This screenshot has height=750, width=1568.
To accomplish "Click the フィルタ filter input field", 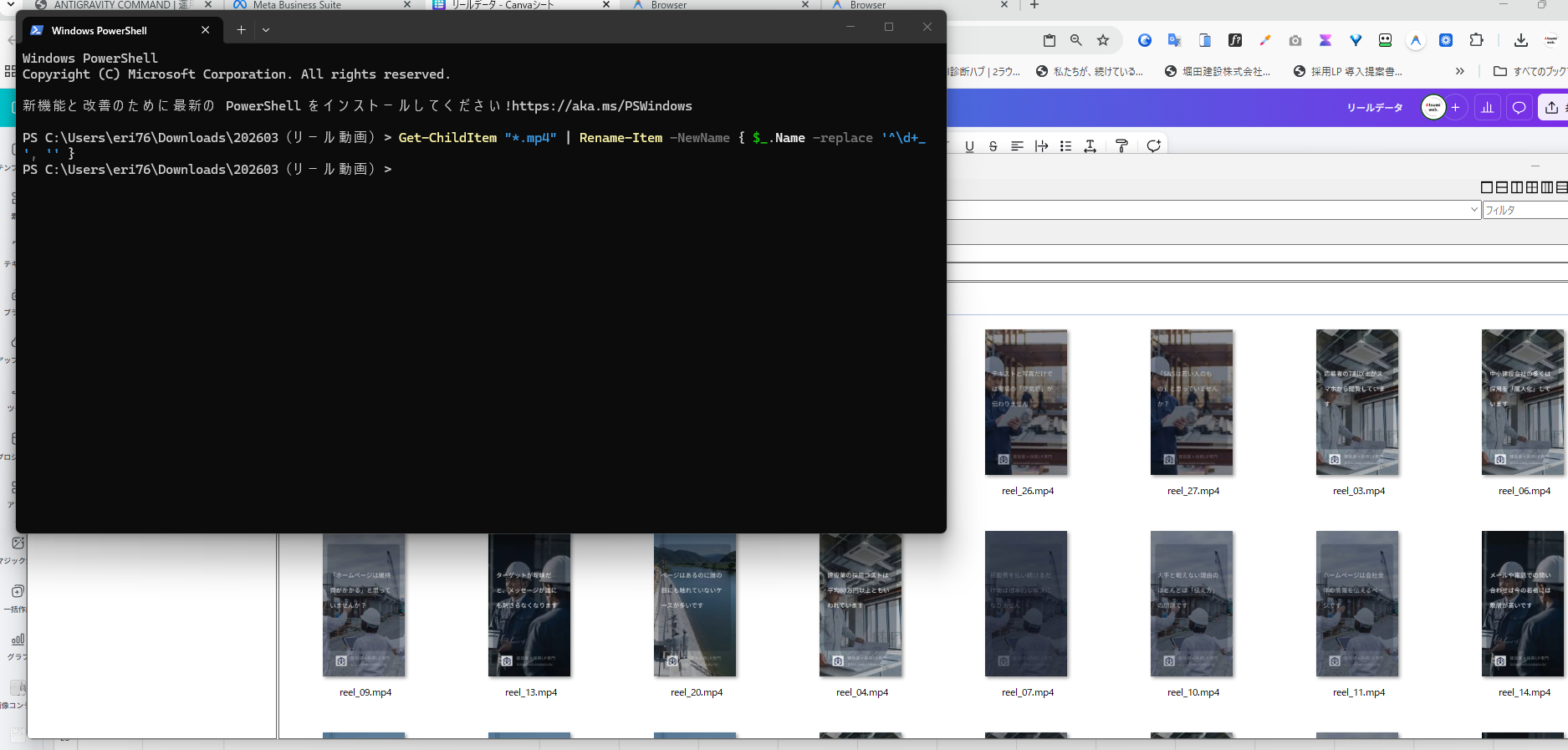I will (x=1524, y=211).
